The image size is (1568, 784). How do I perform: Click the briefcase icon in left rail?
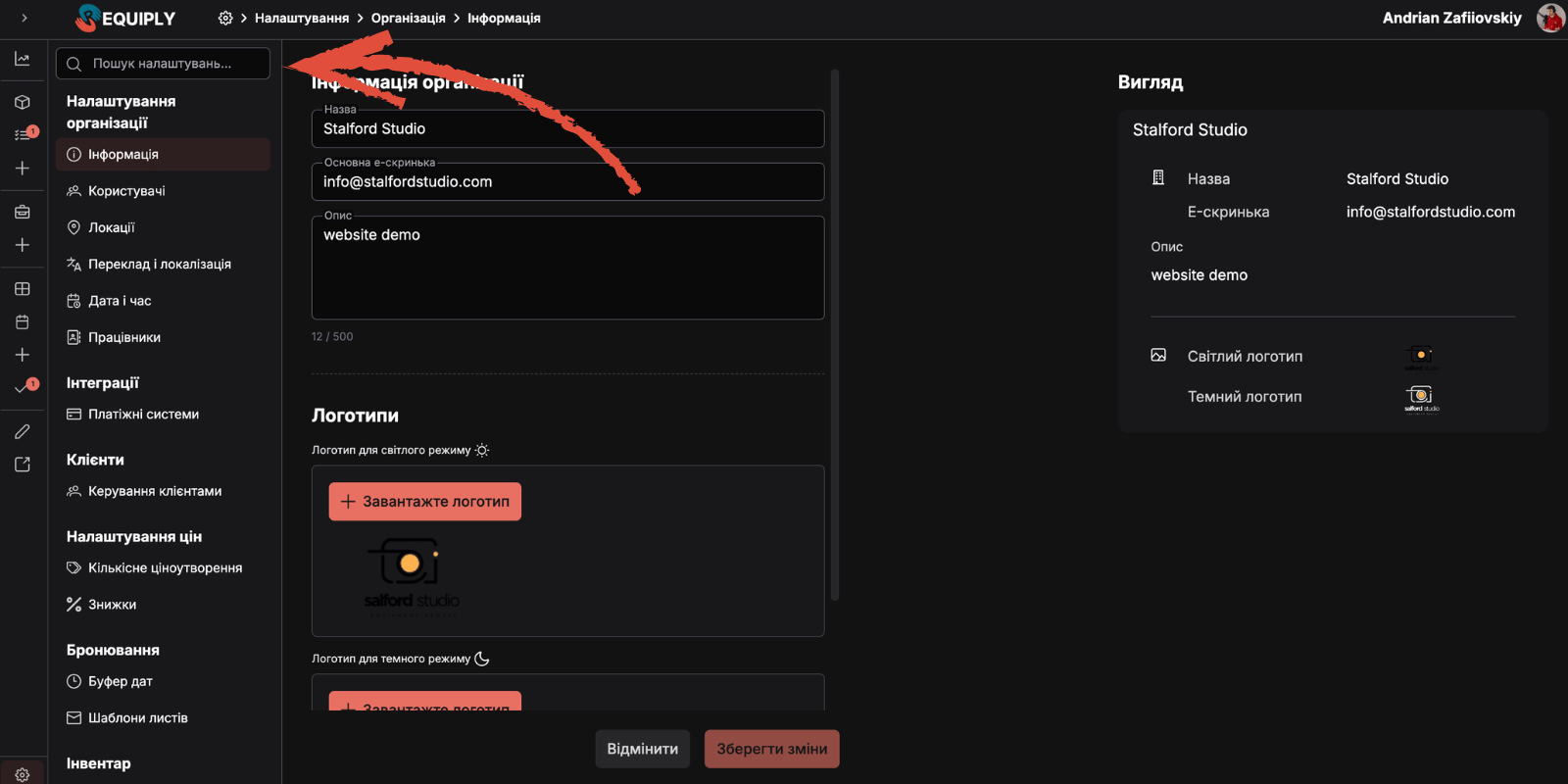point(23,212)
